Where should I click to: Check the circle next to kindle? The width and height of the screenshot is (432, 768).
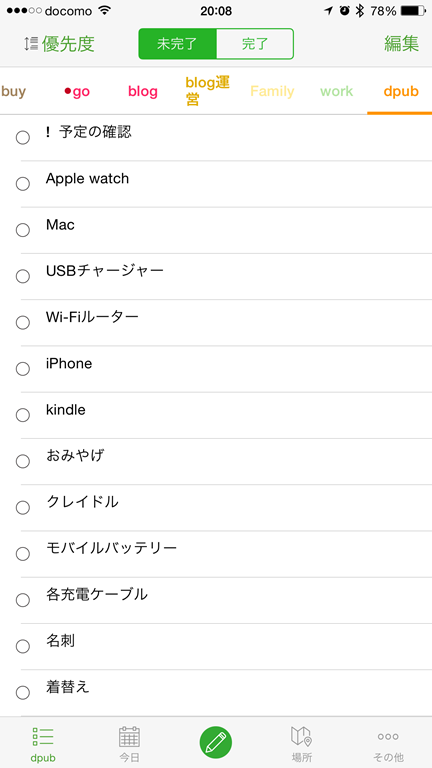click(23, 415)
